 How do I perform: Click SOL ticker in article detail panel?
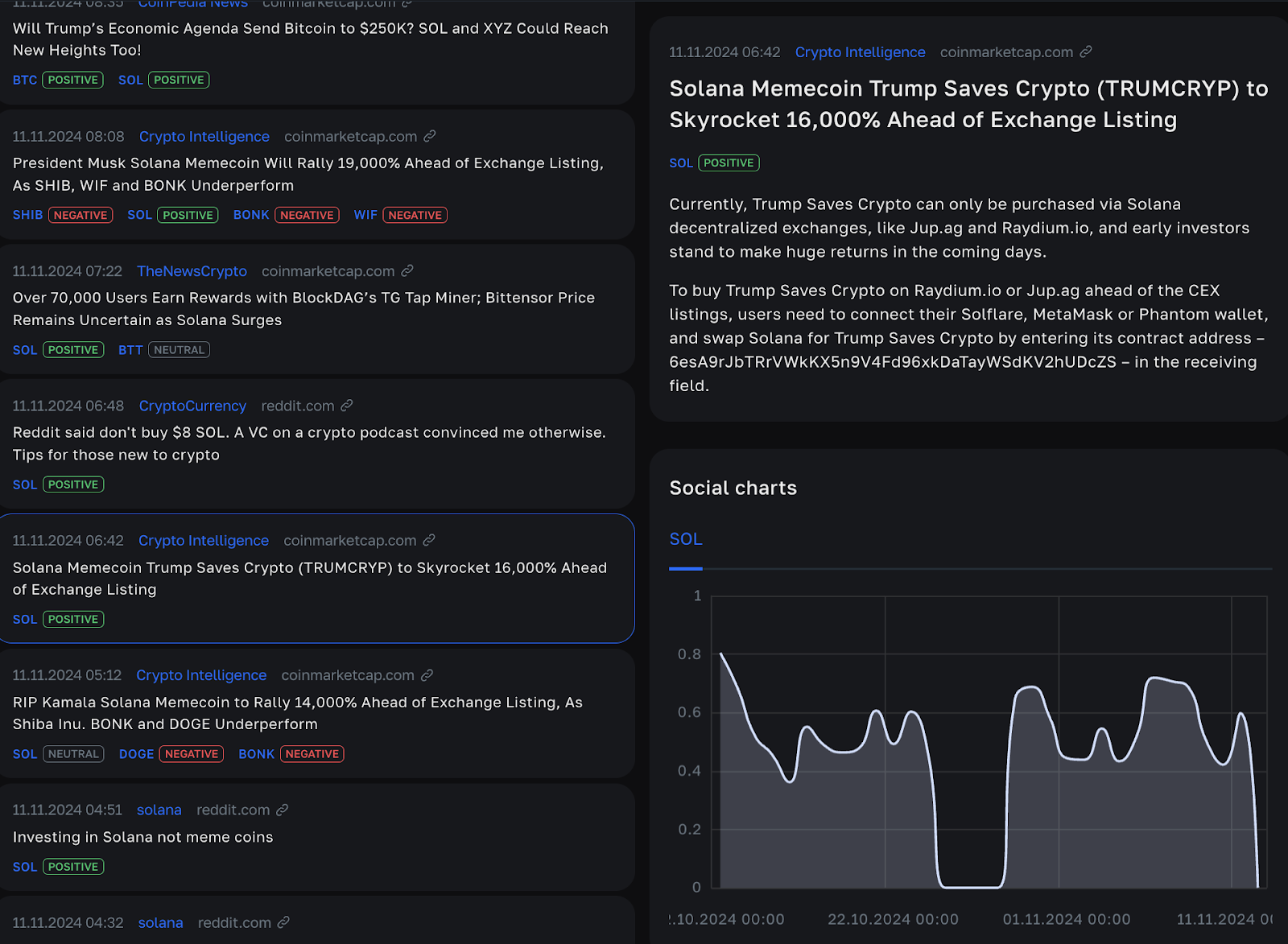[x=681, y=163]
